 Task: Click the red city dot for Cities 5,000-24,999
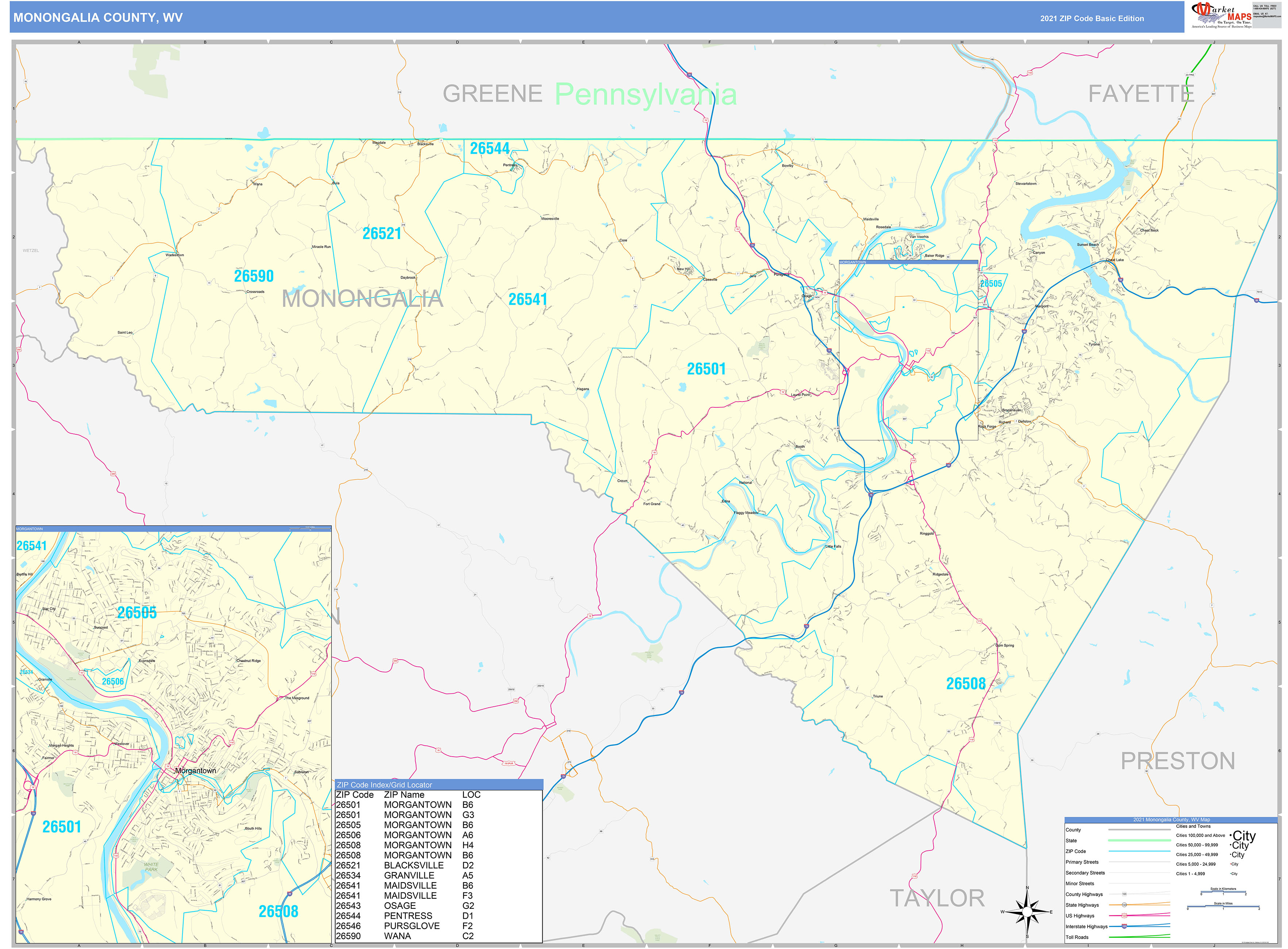point(1231,864)
